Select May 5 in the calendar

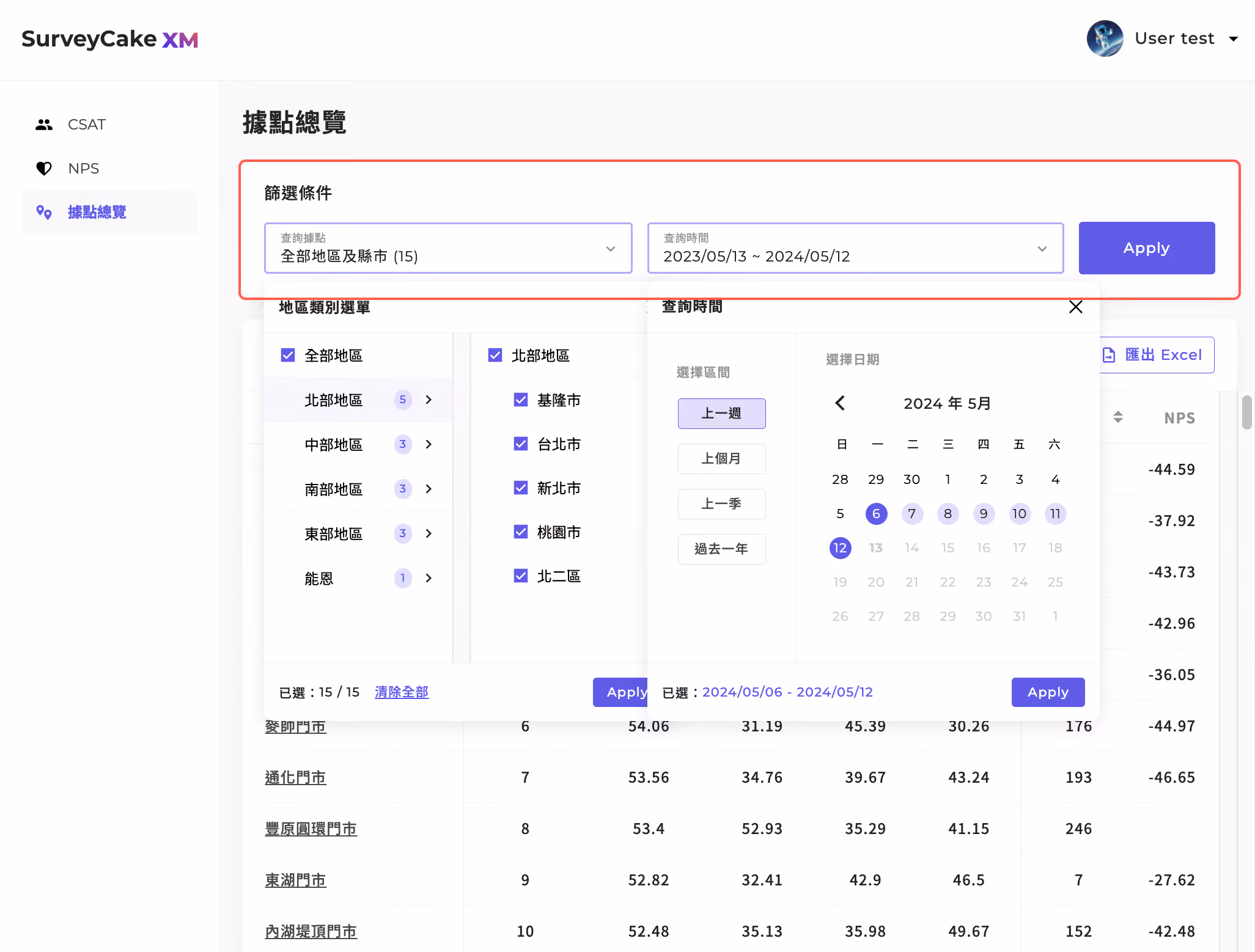click(840, 514)
